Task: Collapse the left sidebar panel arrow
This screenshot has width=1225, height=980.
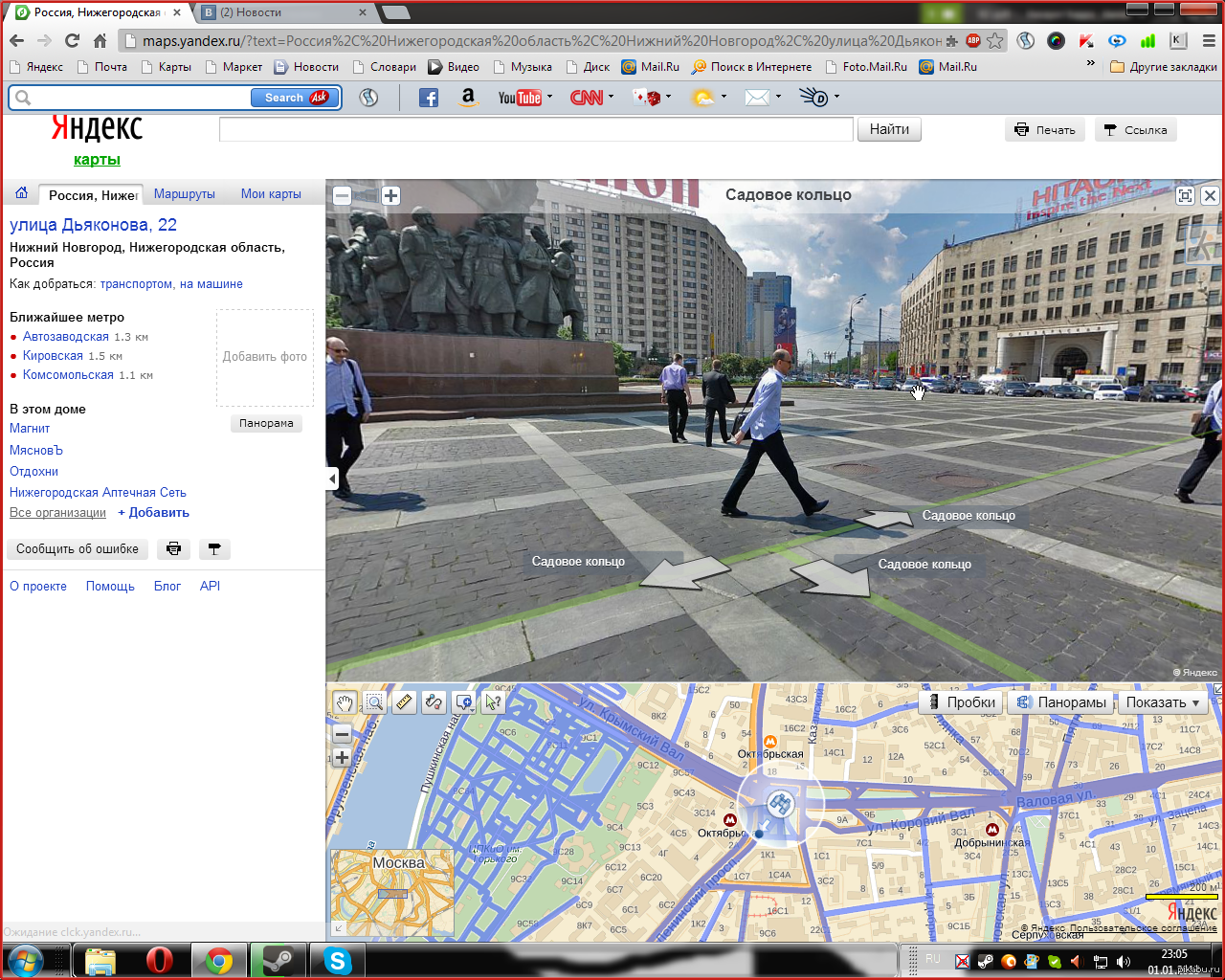Action: [332, 479]
